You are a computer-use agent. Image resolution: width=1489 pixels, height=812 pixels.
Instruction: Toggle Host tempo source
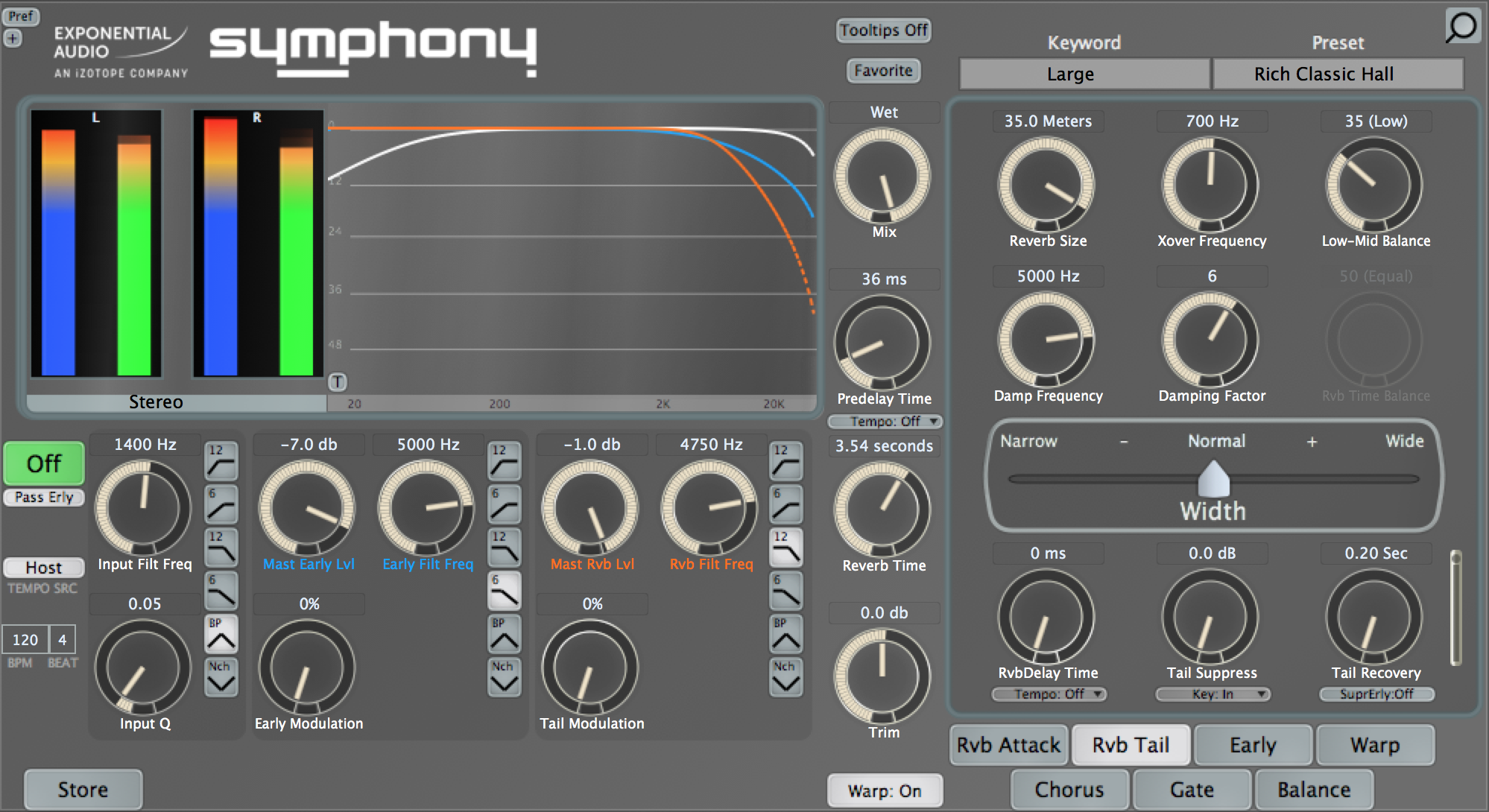(44, 568)
